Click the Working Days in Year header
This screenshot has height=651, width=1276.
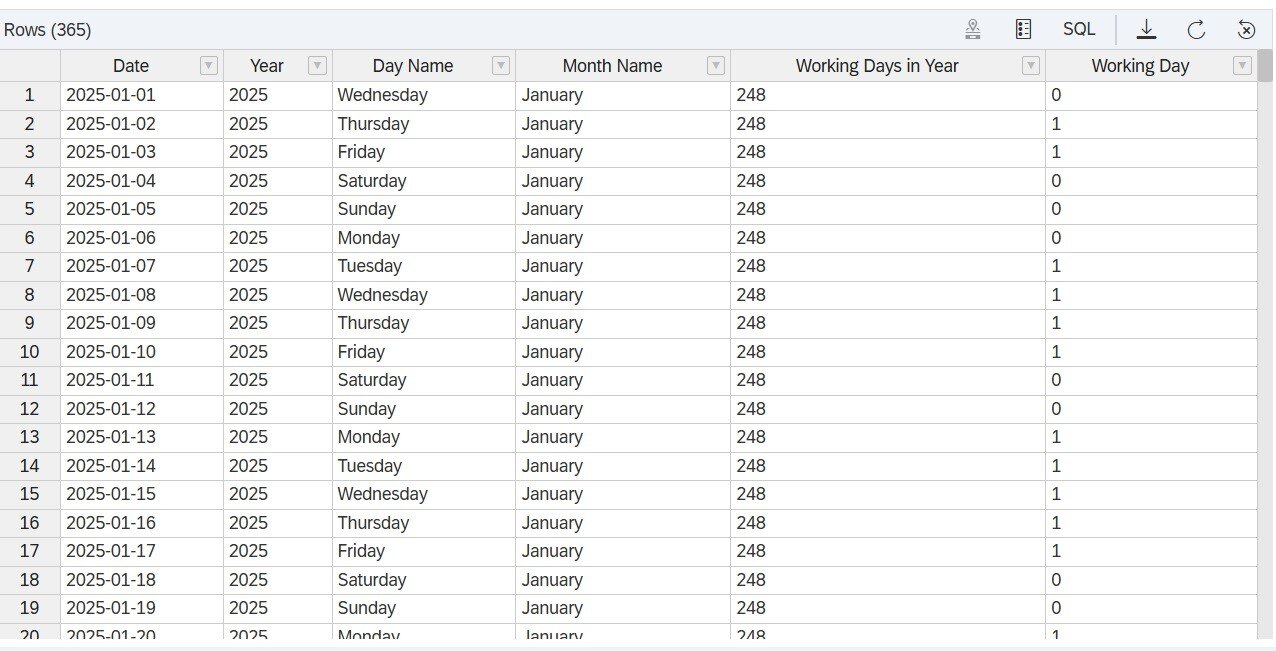tap(877, 65)
